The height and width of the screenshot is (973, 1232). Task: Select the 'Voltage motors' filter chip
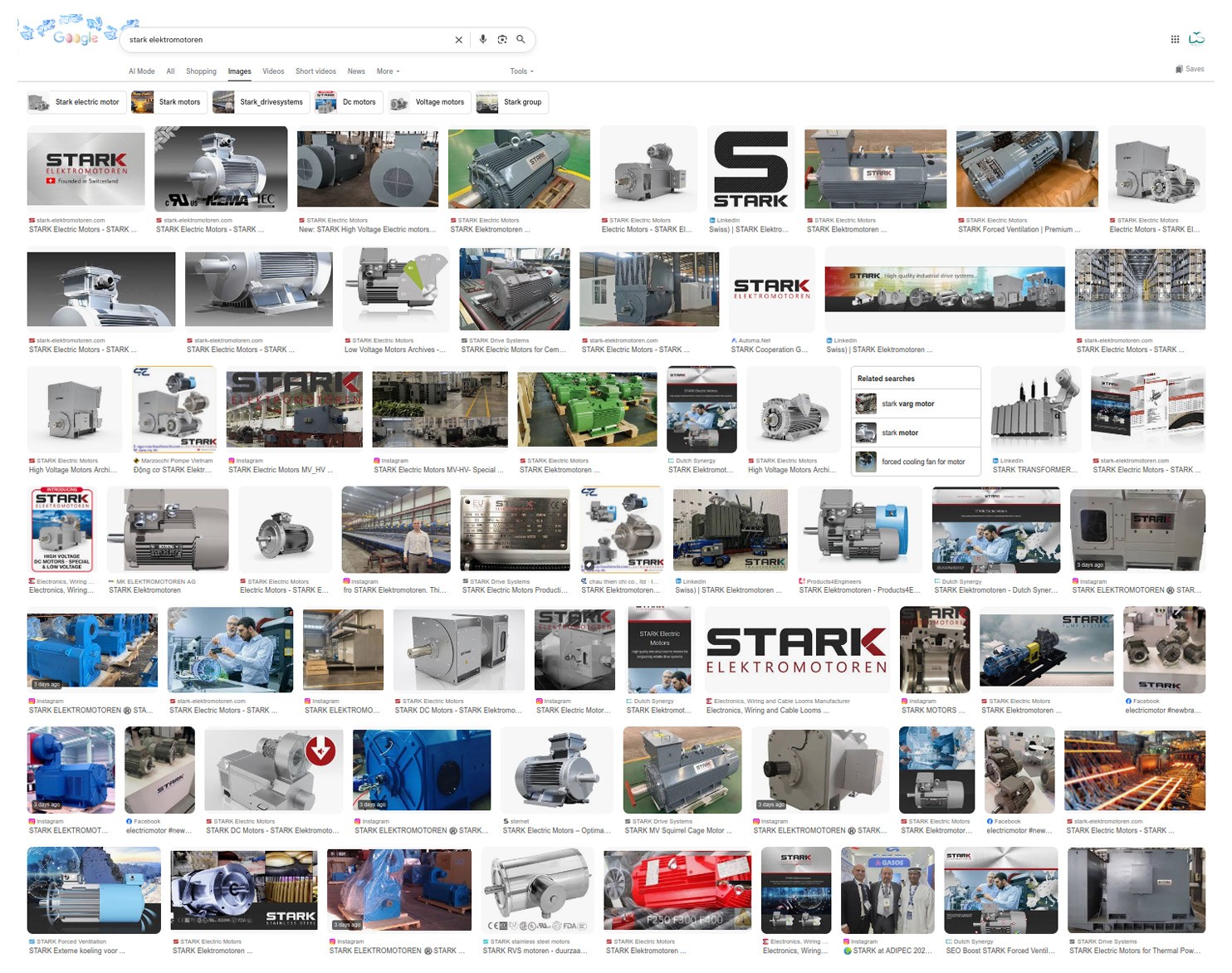(429, 102)
